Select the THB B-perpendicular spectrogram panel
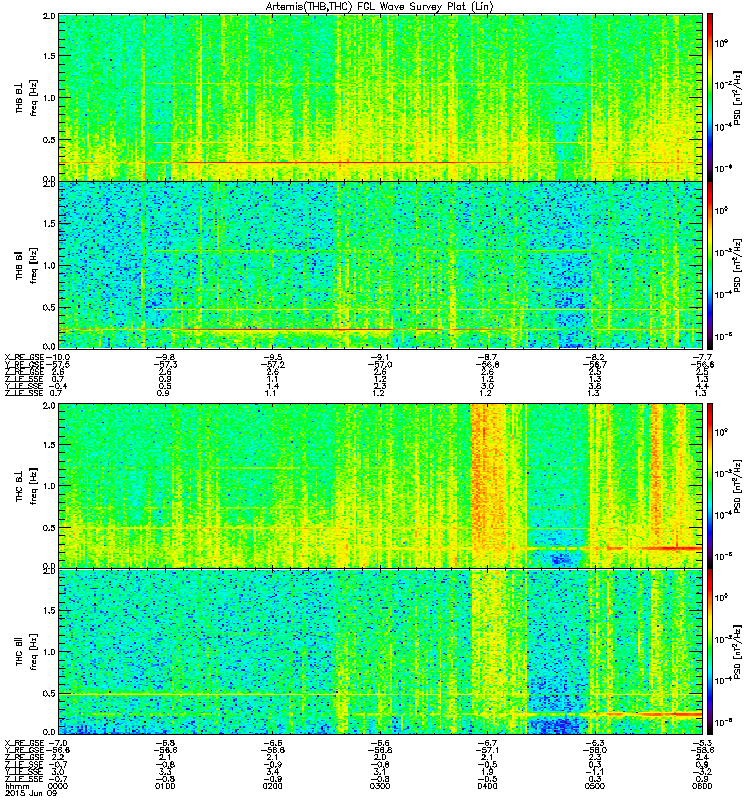 [x=381, y=97]
